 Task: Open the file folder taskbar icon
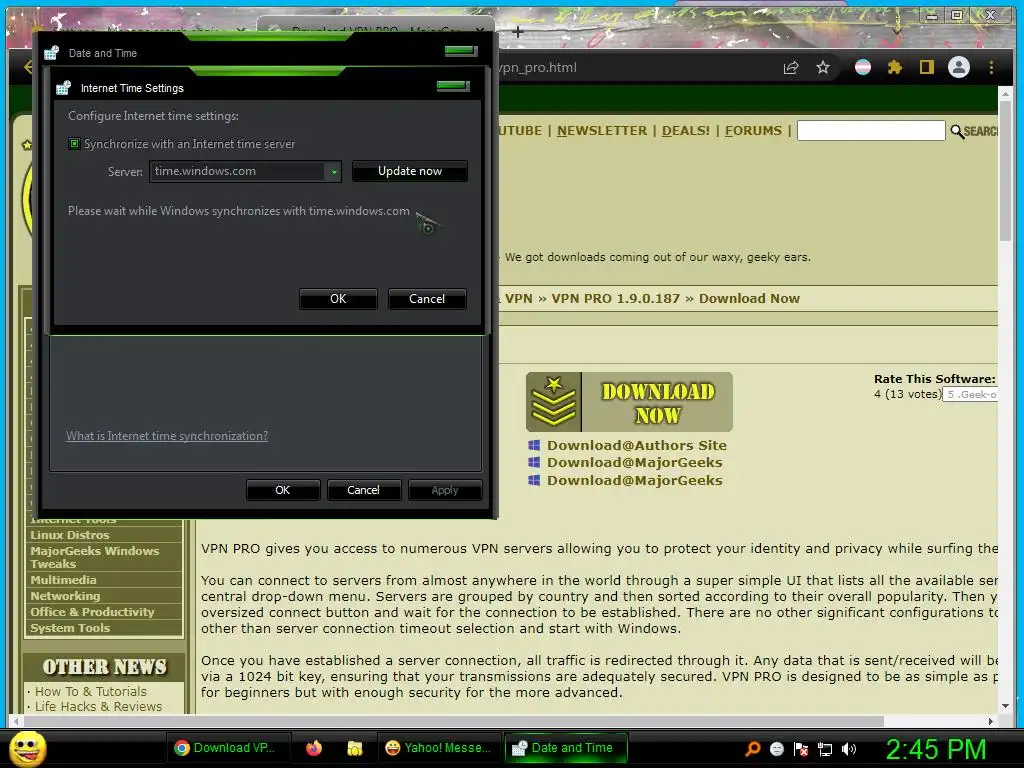click(x=355, y=748)
